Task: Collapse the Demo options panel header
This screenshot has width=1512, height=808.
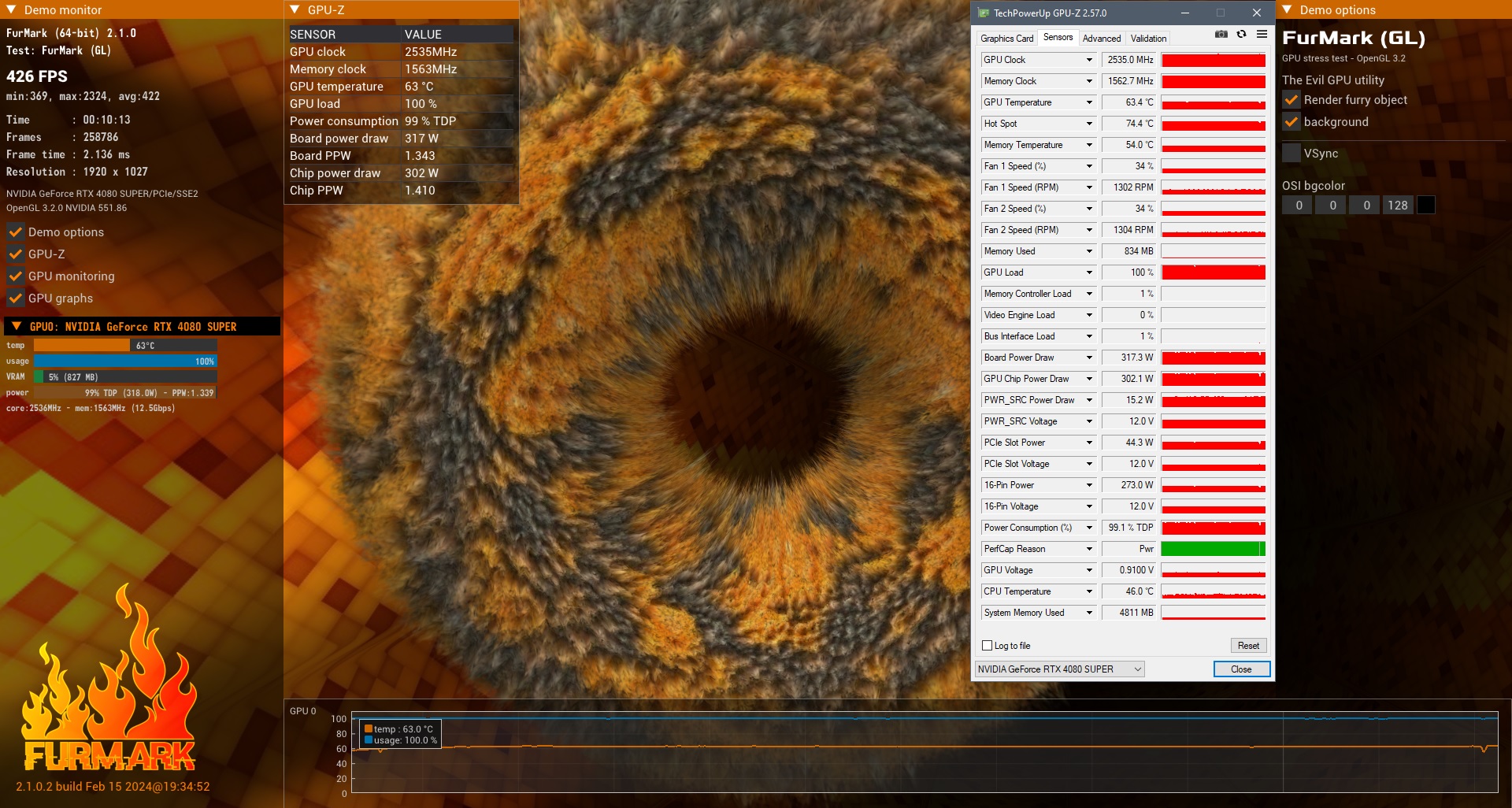Action: (1287, 10)
